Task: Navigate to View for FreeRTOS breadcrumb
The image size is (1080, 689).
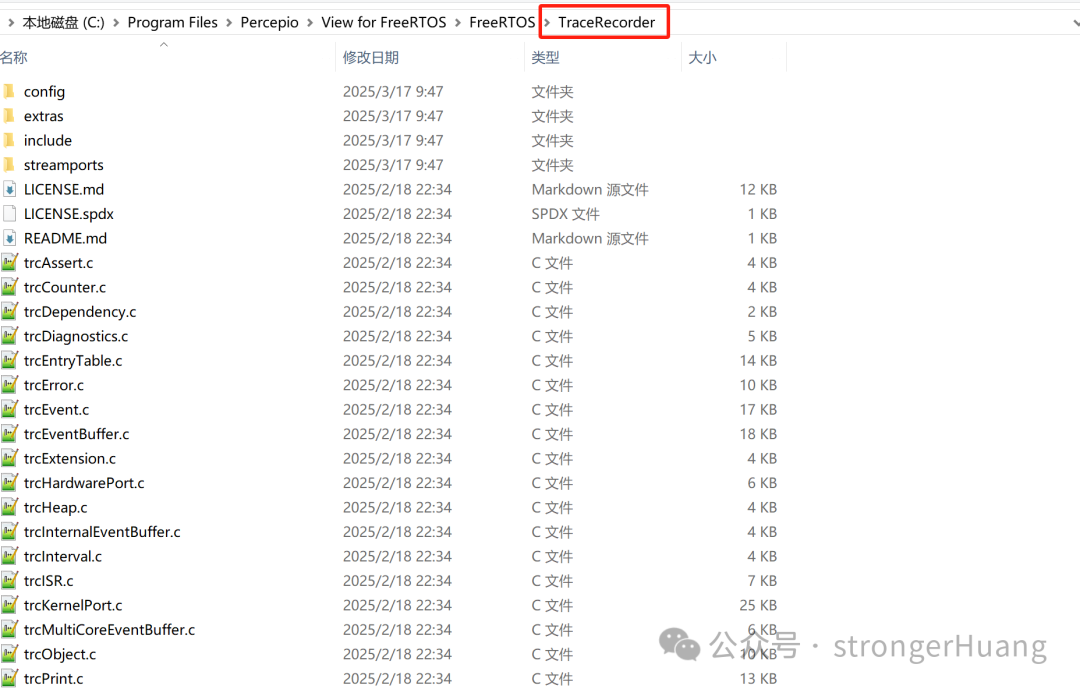Action: pos(384,22)
